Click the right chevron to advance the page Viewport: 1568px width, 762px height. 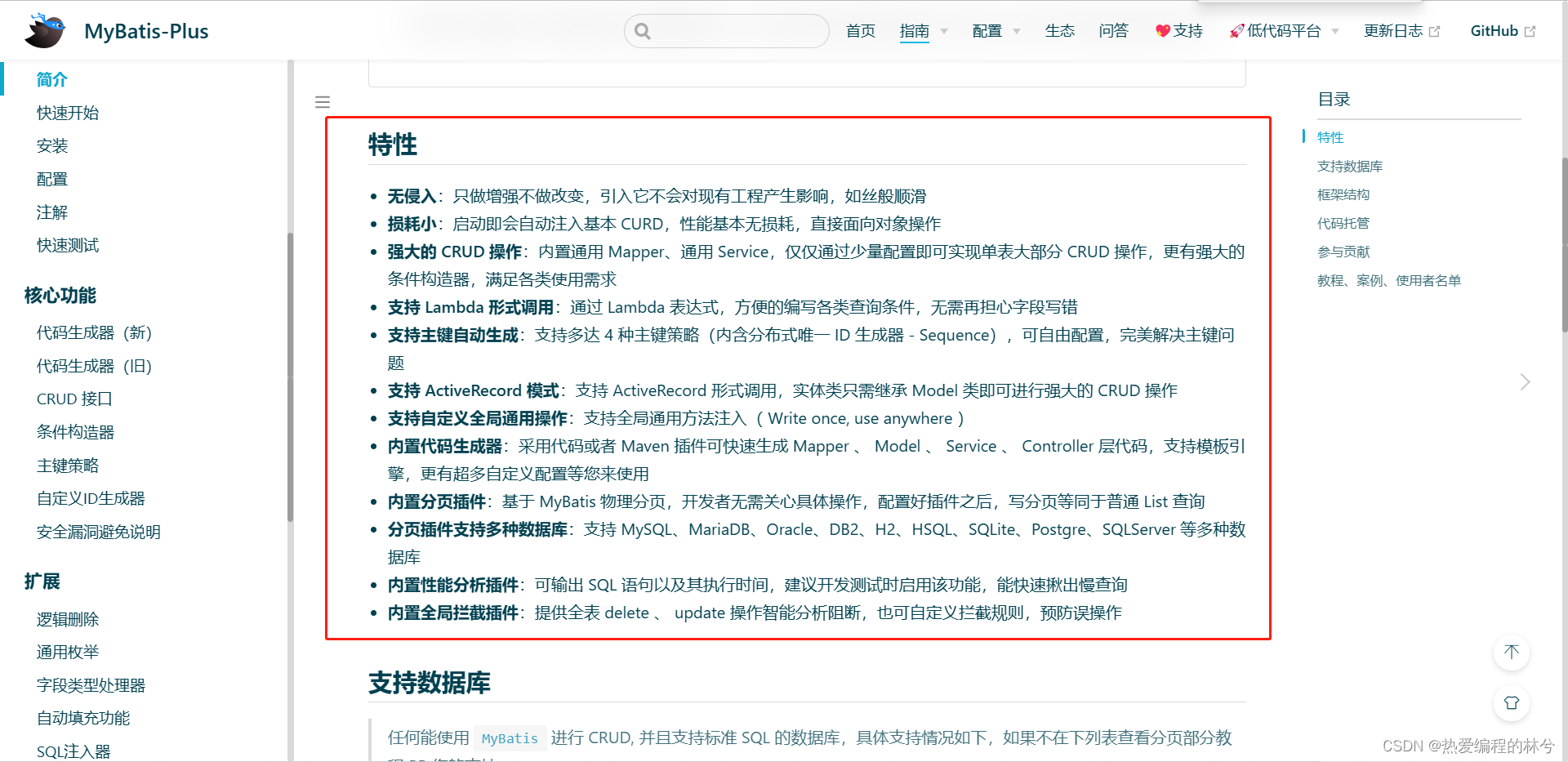click(x=1524, y=381)
